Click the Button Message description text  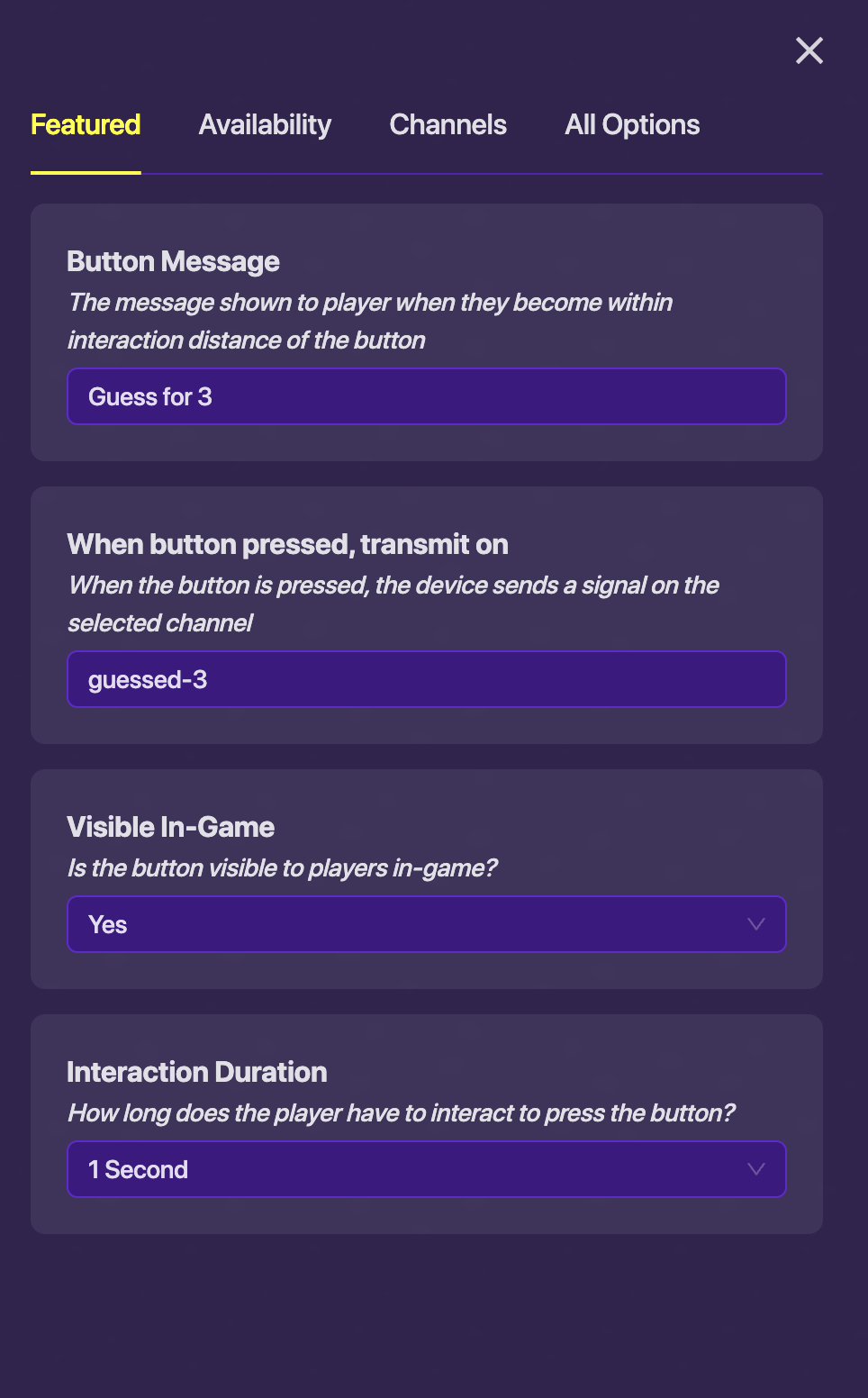(369, 321)
